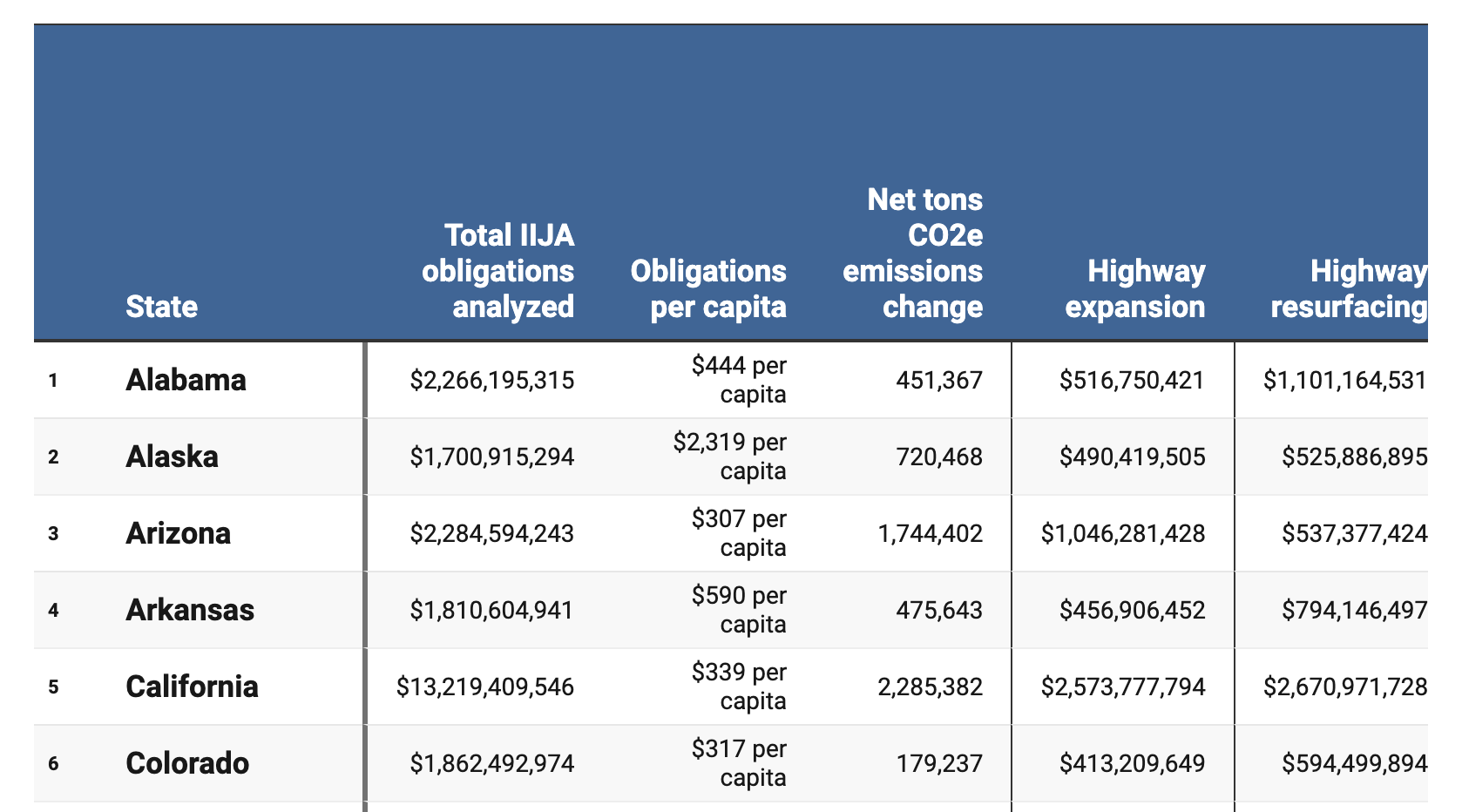This screenshot has width=1462, height=812.
Task: Sort by Obligations per capita header
Action: point(708,288)
